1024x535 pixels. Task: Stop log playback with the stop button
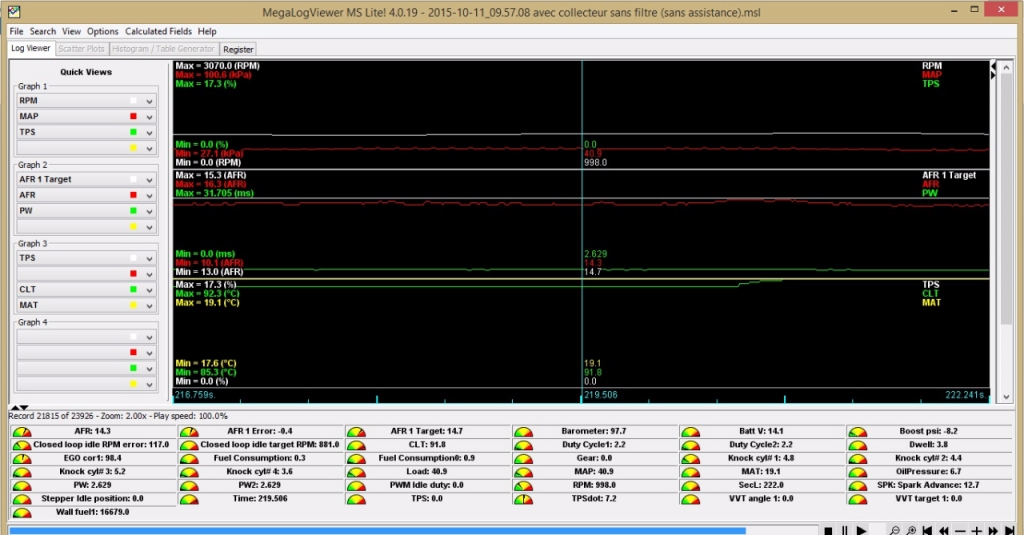coord(828,530)
